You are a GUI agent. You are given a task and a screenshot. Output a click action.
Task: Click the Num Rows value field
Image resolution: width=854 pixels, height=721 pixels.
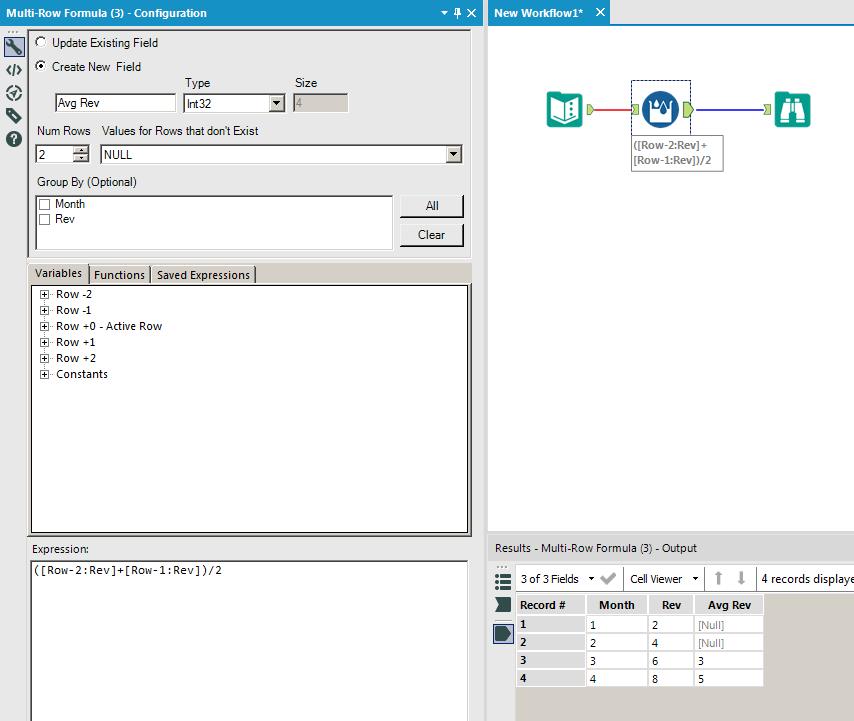click(55, 154)
